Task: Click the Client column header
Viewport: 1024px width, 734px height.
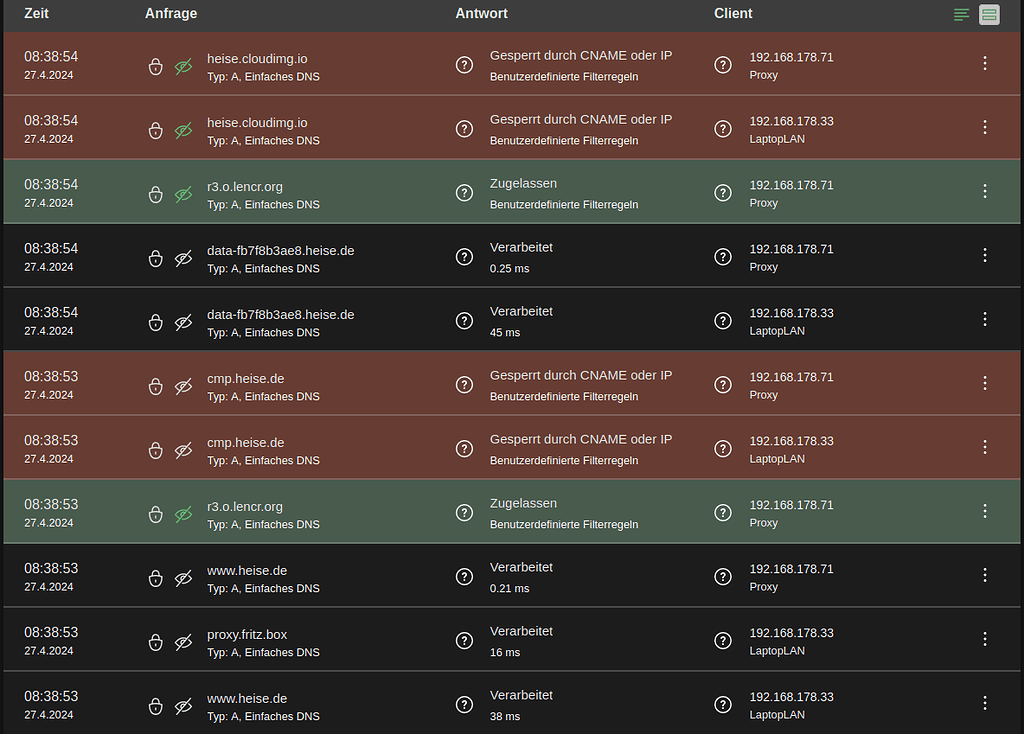Action: coord(733,14)
